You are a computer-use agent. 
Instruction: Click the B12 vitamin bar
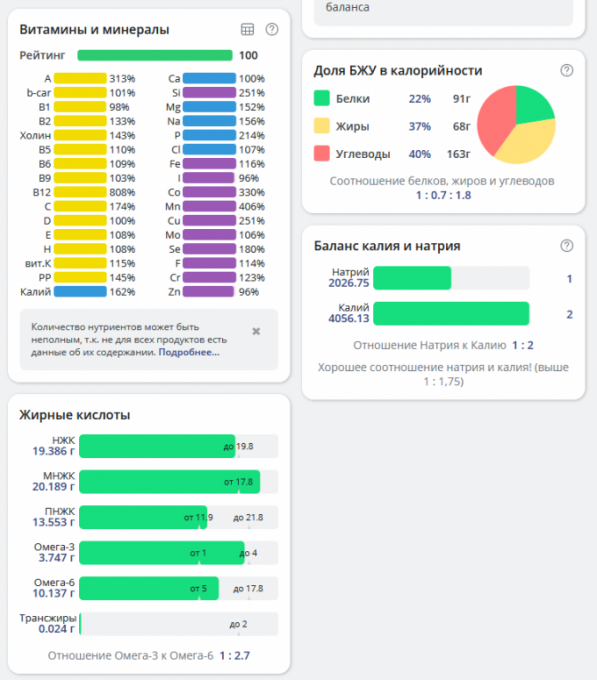pyautogui.click(x=80, y=192)
